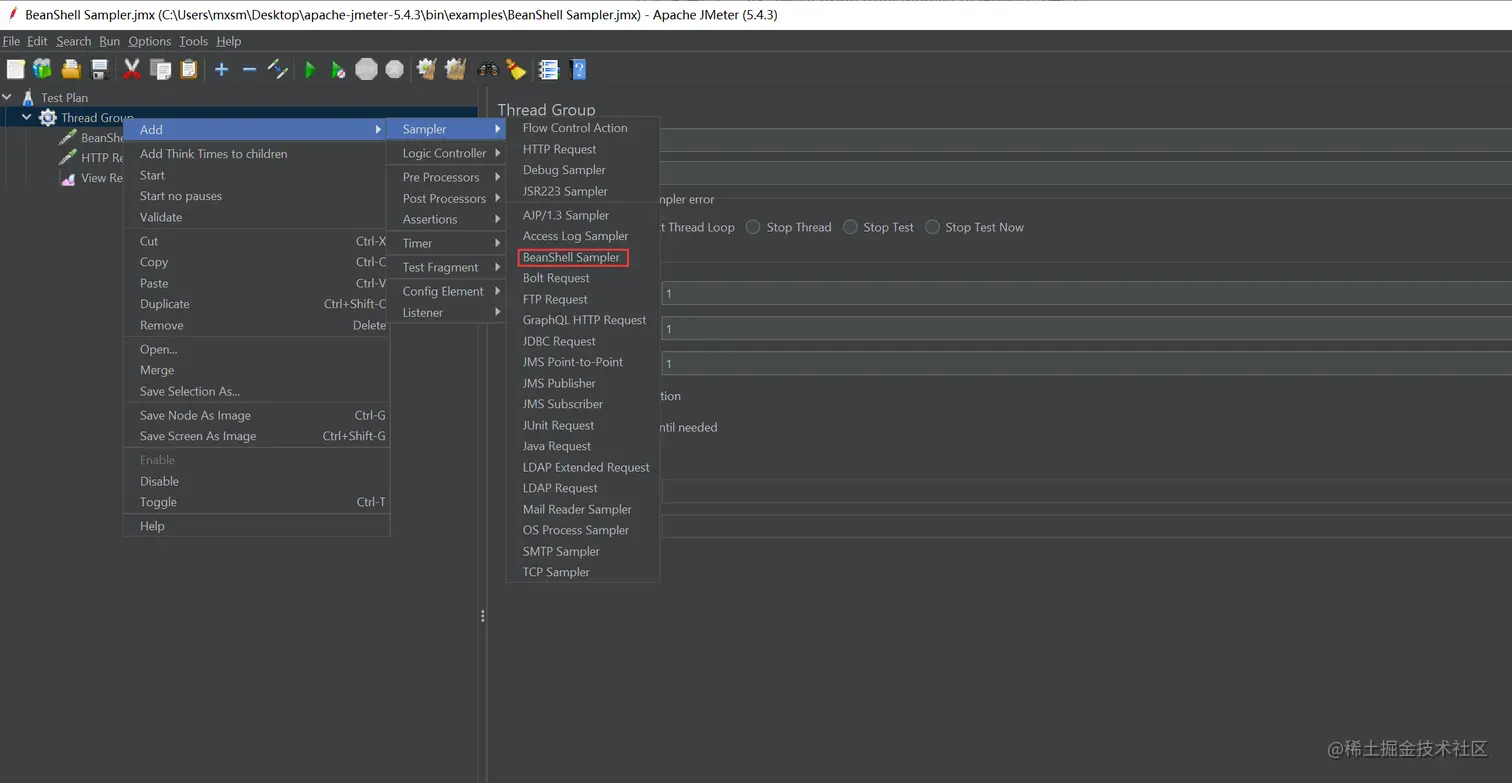Click the Cut scissors toolbar icon
Screen dimensions: 1512x783
coord(132,69)
